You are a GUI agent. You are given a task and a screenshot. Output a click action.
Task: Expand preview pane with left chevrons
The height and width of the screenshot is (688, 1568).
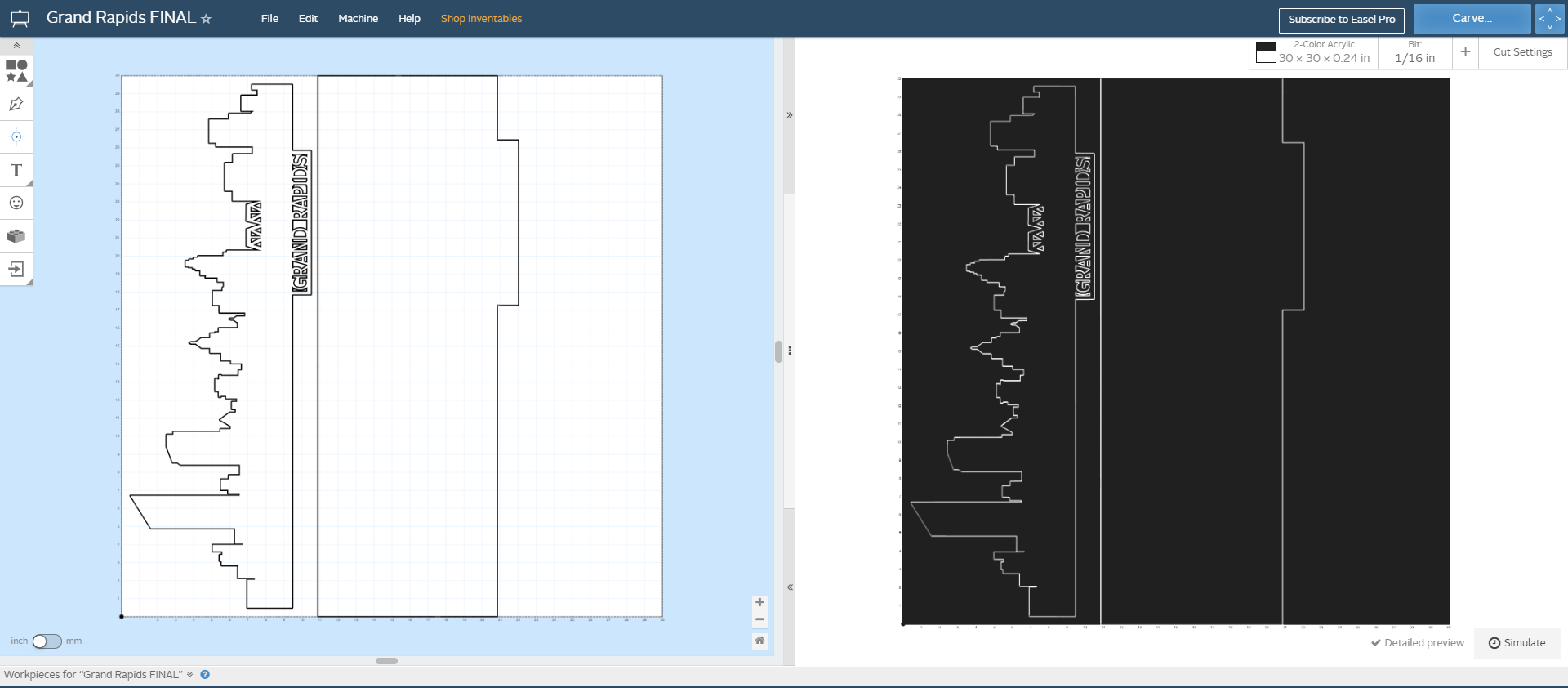tap(790, 587)
